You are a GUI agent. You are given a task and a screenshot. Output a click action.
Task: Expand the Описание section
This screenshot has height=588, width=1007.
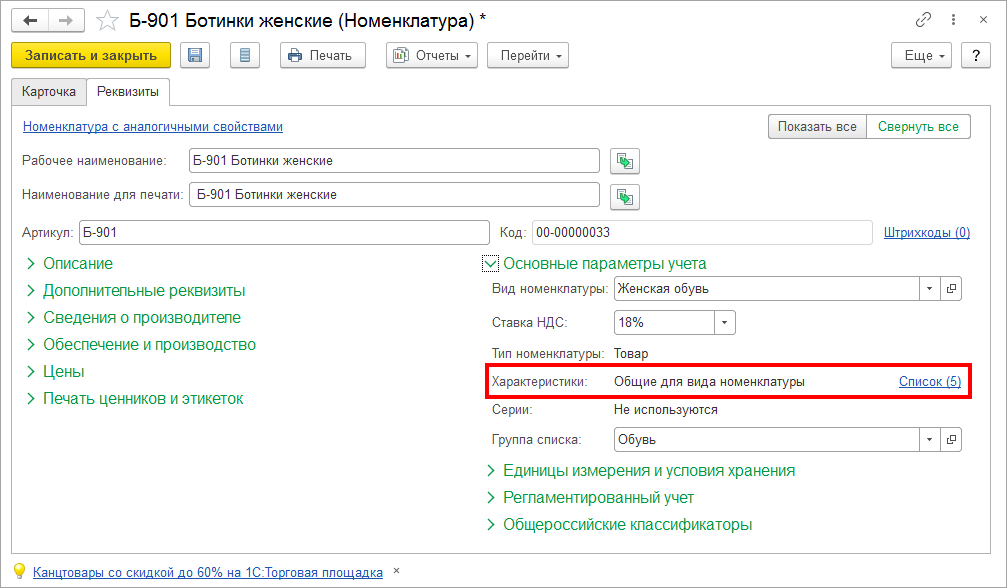[x=78, y=264]
